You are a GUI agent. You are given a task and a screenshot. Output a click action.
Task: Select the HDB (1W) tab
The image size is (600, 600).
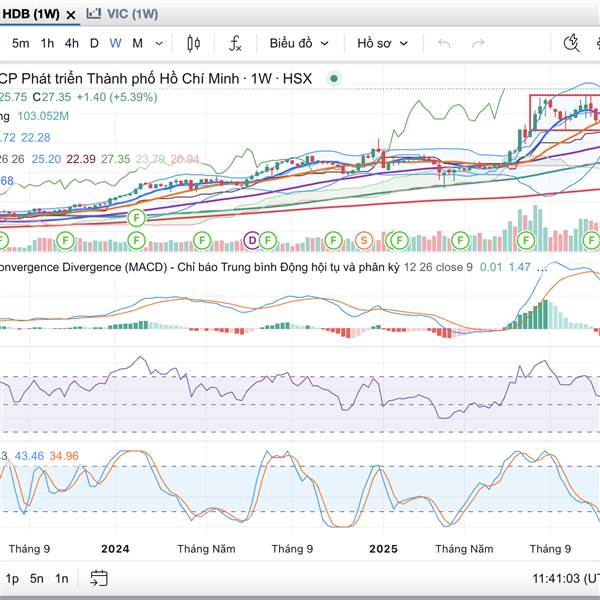[x=30, y=13]
